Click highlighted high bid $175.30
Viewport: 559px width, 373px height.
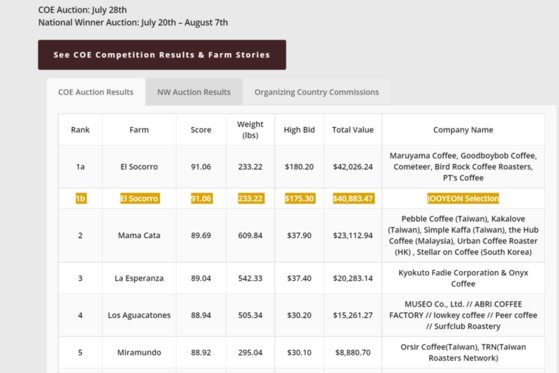point(299,198)
